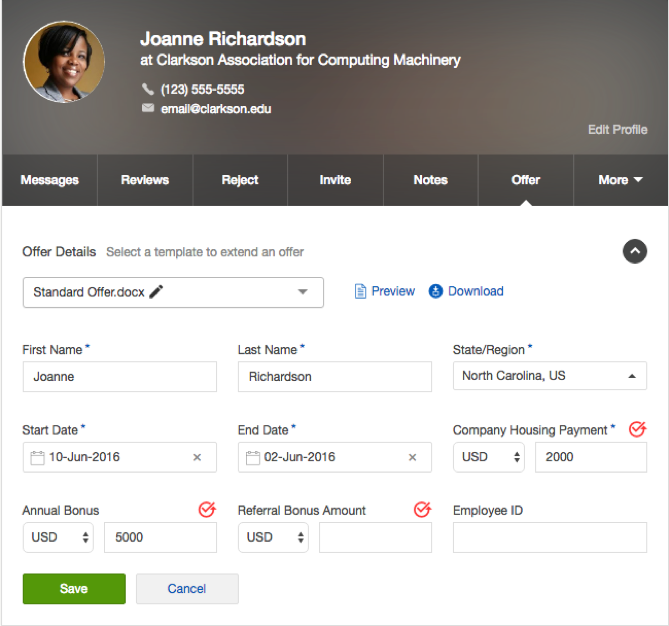
Task: Click the green Save button
Action: [74, 589]
